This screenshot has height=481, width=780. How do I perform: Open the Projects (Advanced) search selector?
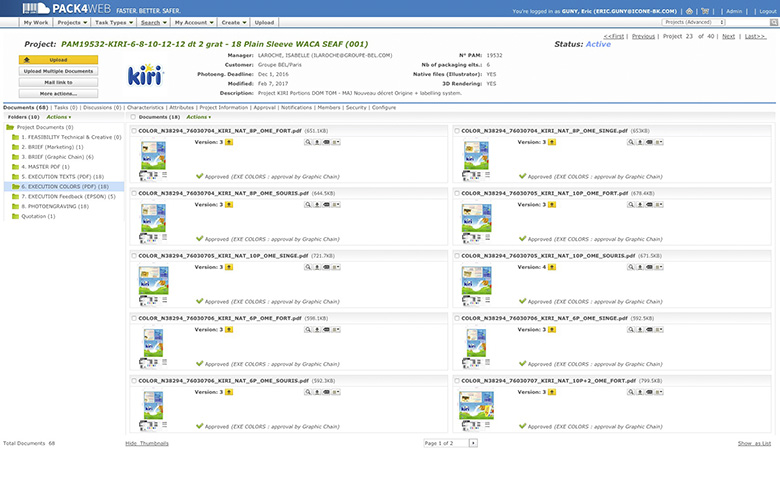pos(693,22)
